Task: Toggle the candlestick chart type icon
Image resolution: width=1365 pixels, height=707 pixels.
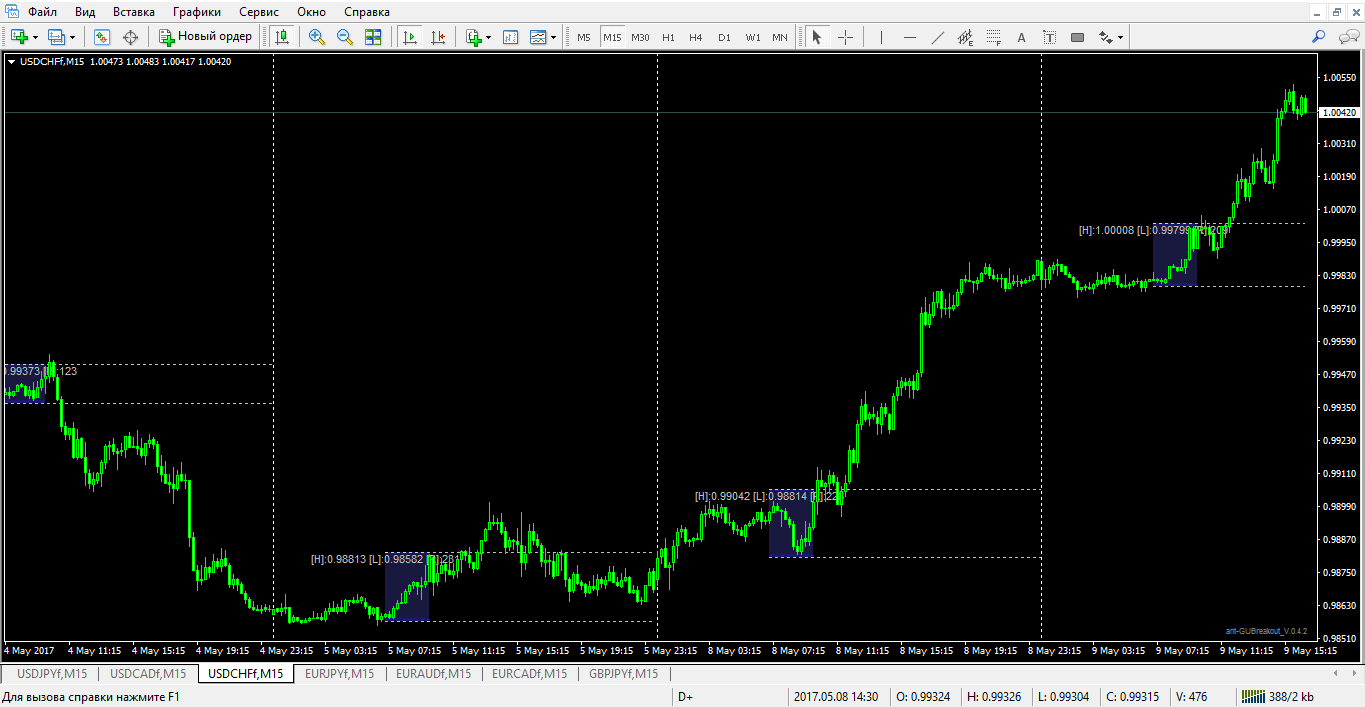Action: click(283, 37)
